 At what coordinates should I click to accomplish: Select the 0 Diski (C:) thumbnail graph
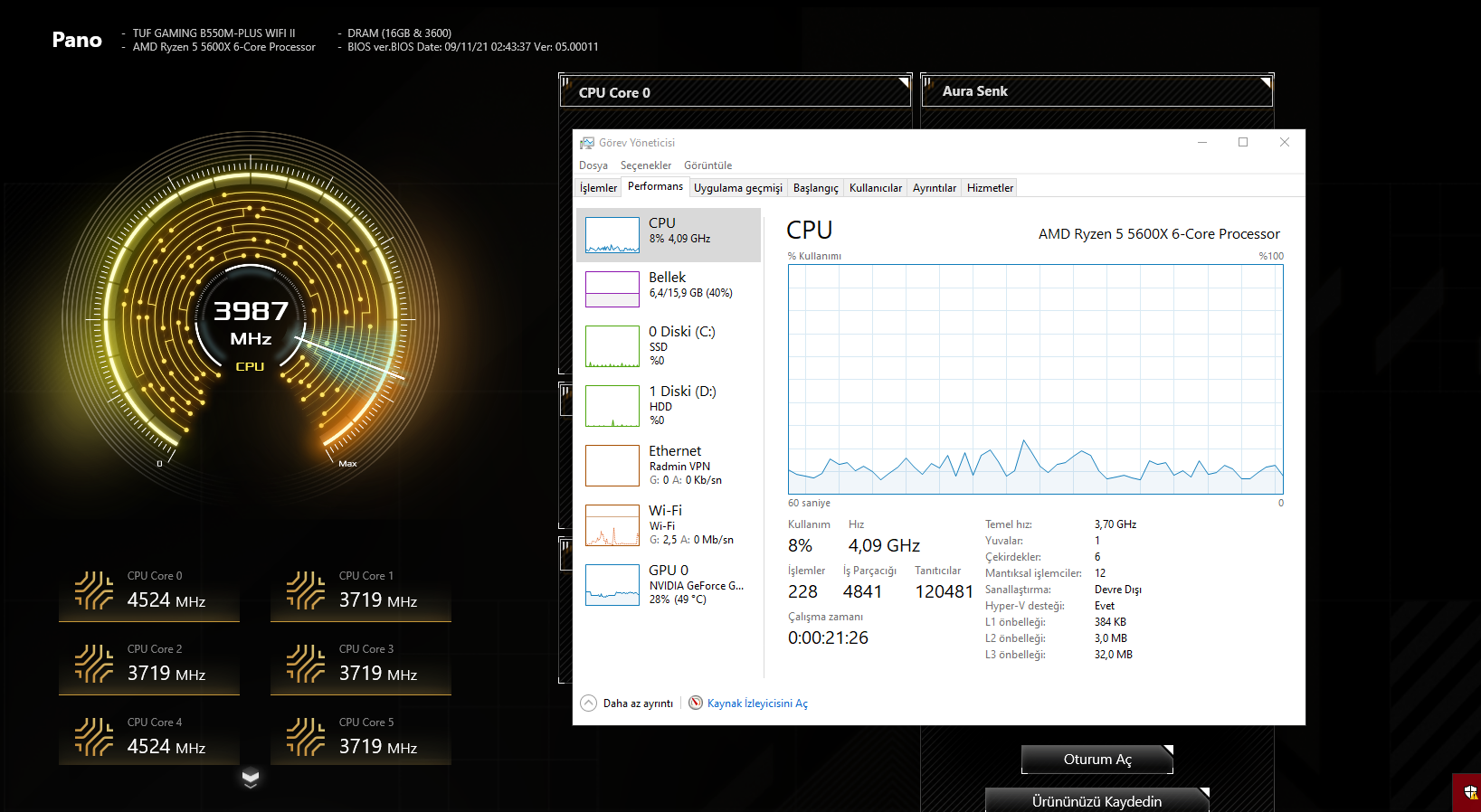tap(612, 346)
